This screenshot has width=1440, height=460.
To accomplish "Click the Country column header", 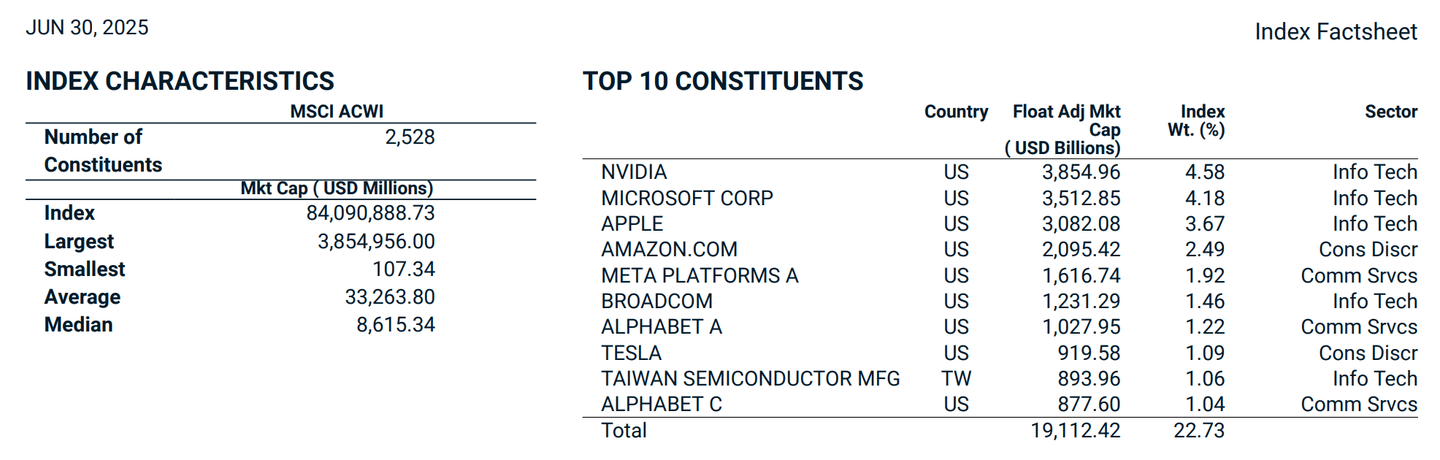I will [956, 112].
